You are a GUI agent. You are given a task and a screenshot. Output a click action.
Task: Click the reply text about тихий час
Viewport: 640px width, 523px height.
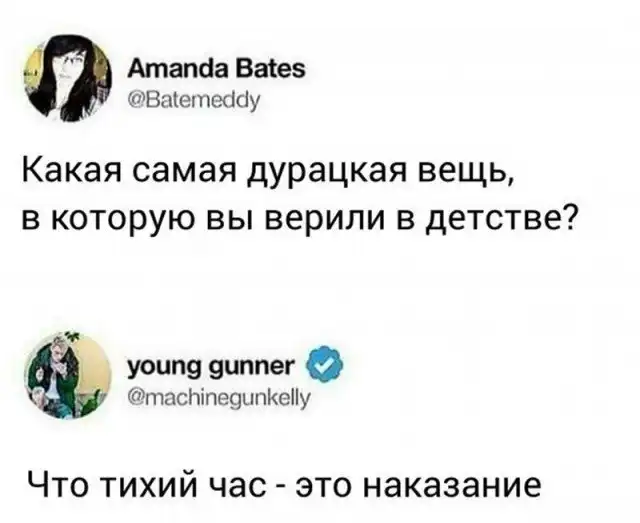[x=284, y=484]
